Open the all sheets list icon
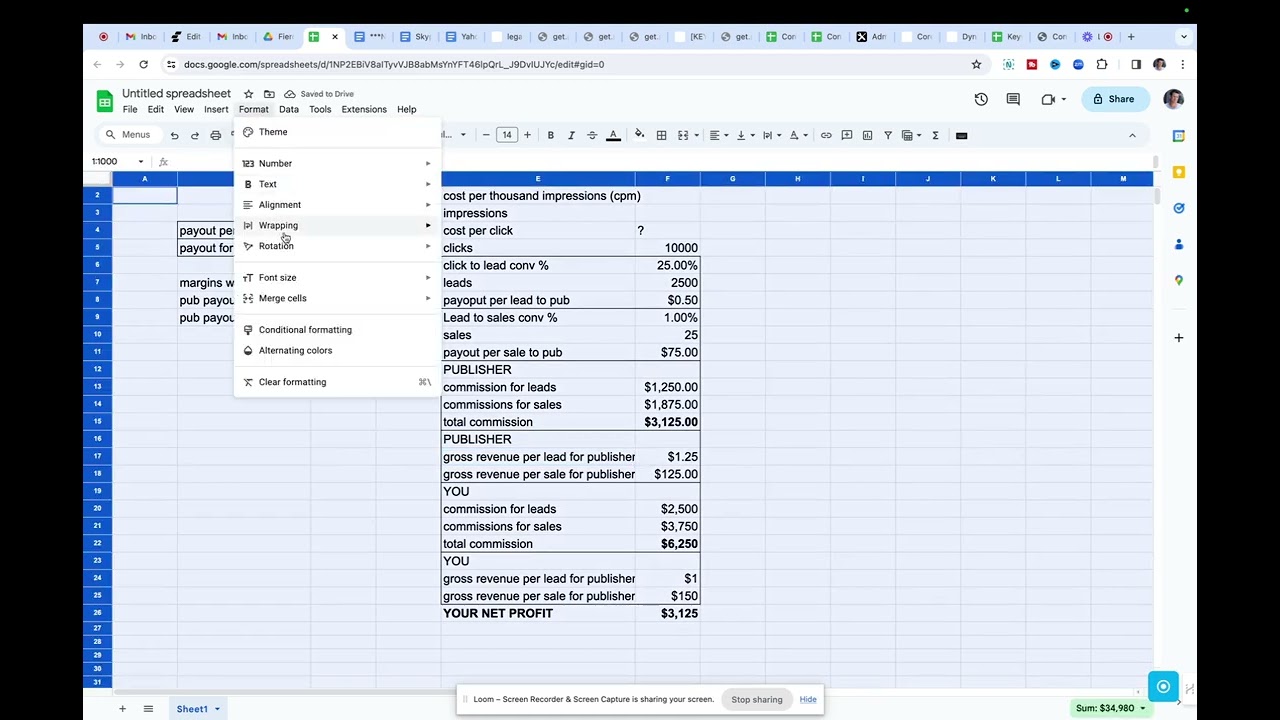 148,709
